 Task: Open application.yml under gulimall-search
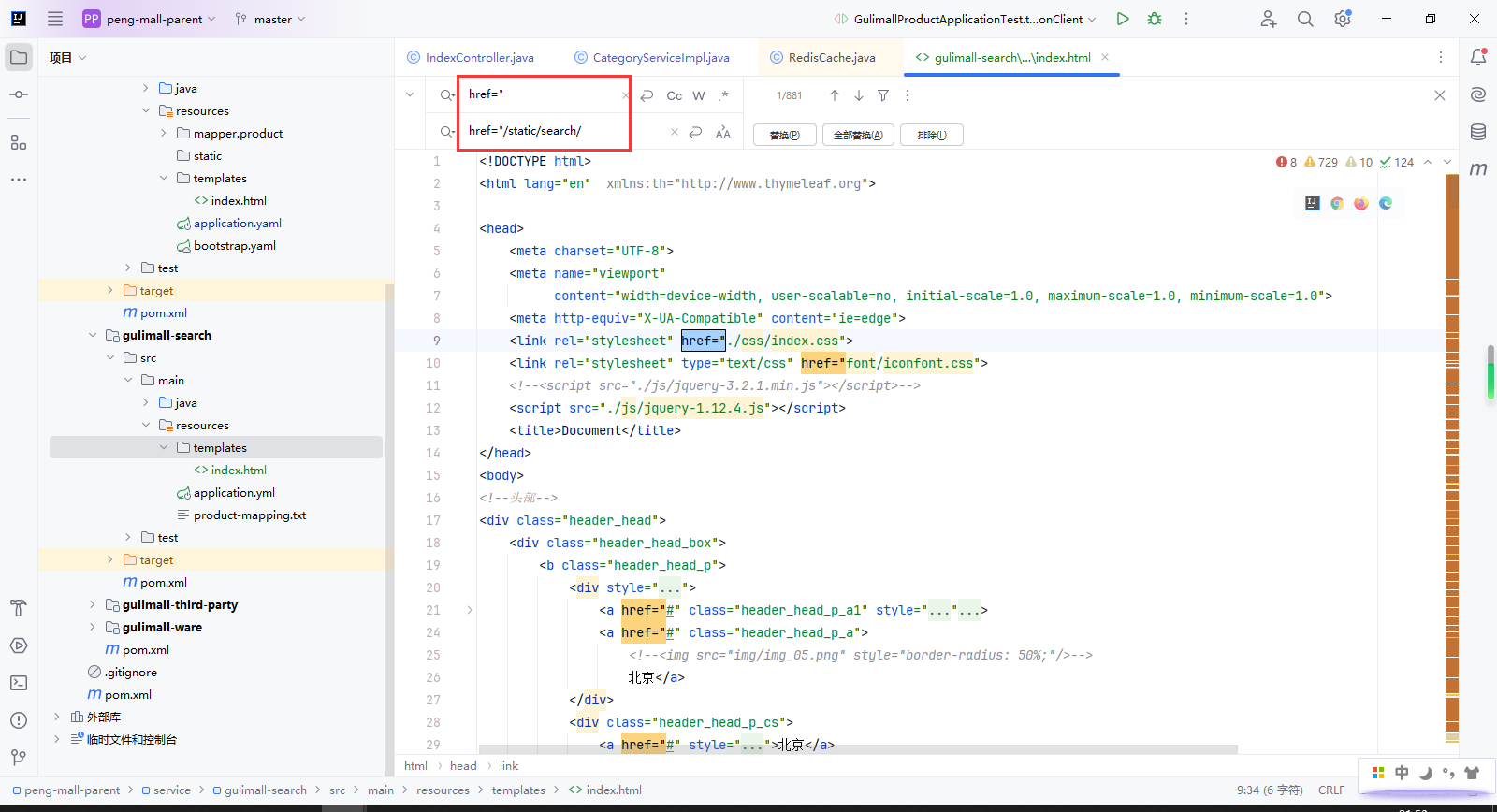pyautogui.click(x=234, y=493)
